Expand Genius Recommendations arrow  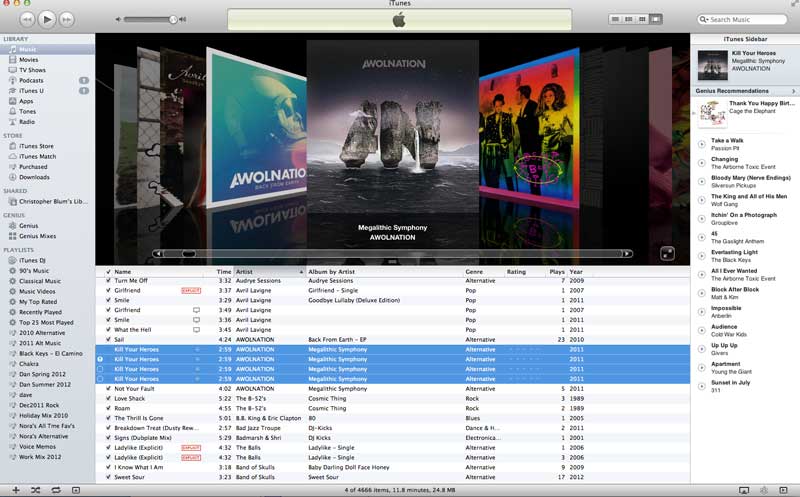pyautogui.click(x=793, y=91)
